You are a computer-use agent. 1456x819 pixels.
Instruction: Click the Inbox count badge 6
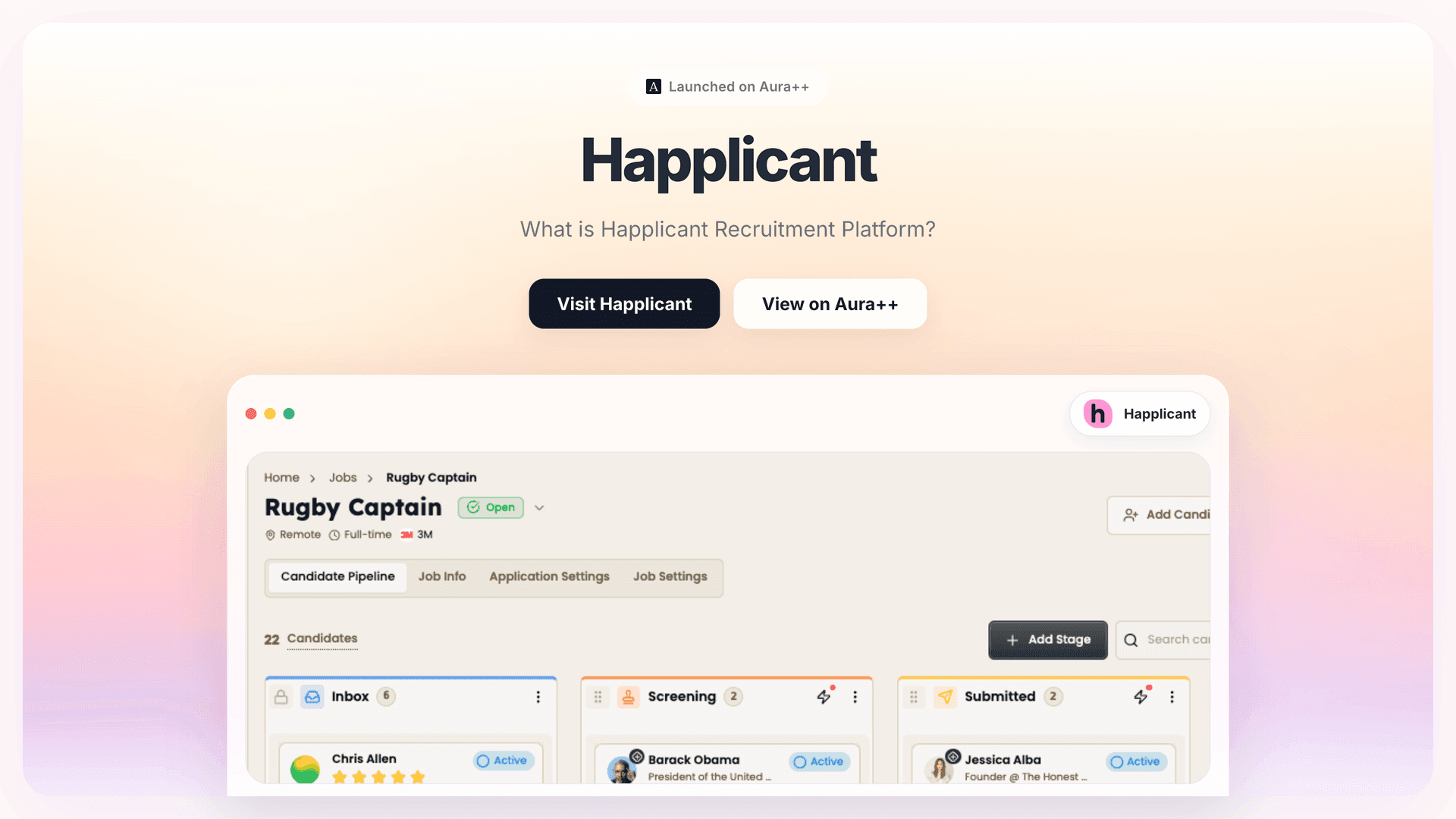point(386,696)
